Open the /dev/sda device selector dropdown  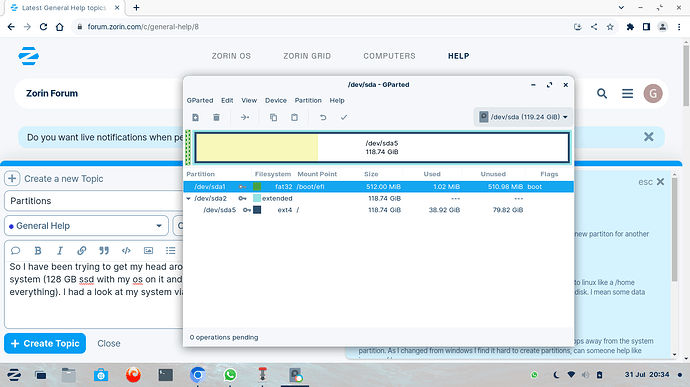tap(523, 117)
